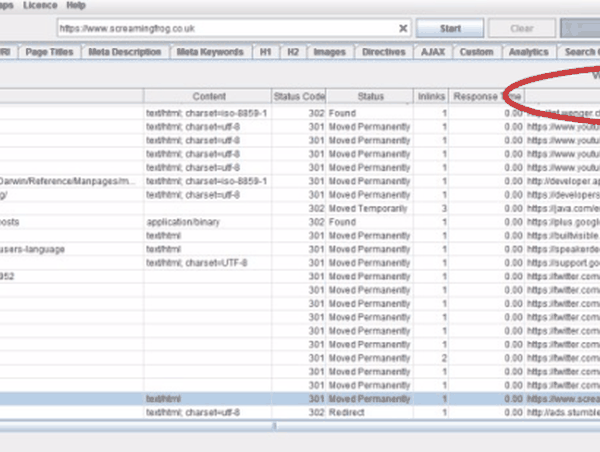Open the Licence menu

[x=40, y=5]
